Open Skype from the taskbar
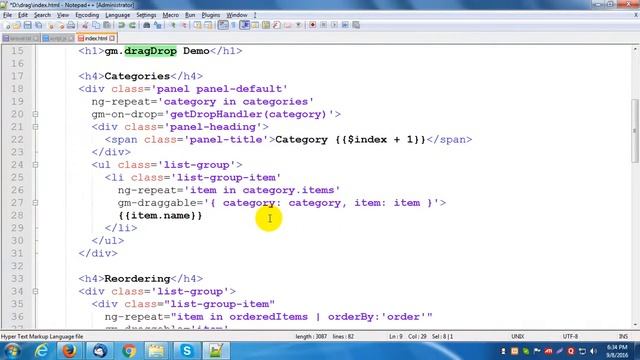This screenshot has height=360, width=640. [187, 351]
